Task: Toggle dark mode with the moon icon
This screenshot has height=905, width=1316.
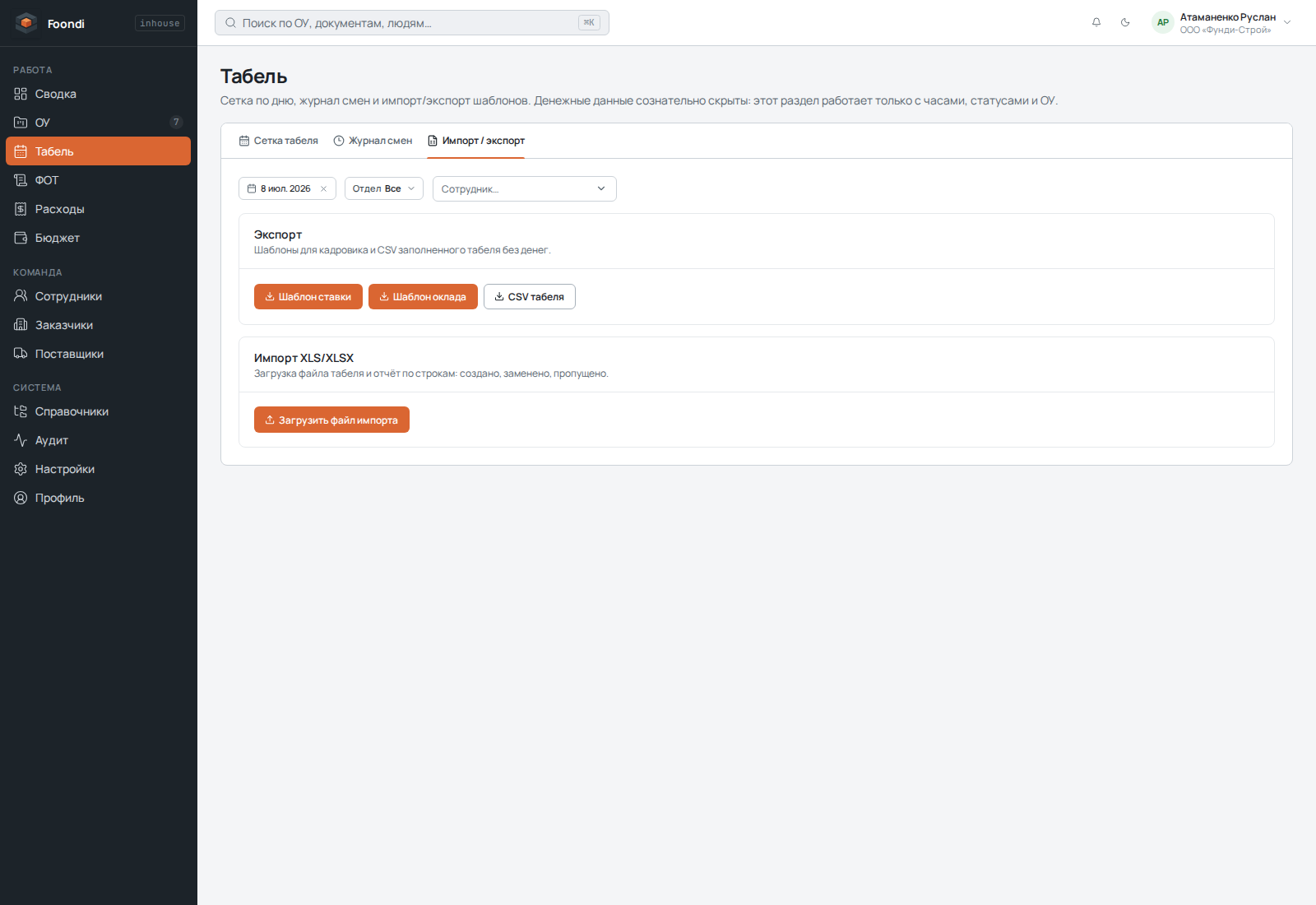Action: [1125, 23]
